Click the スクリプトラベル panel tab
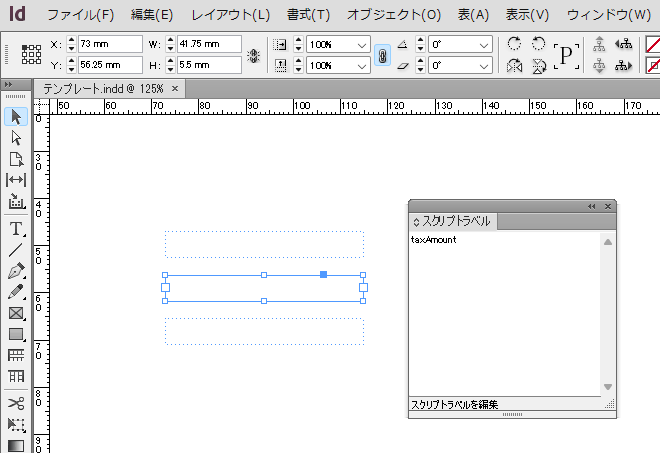The width and height of the screenshot is (660, 453). [455, 221]
